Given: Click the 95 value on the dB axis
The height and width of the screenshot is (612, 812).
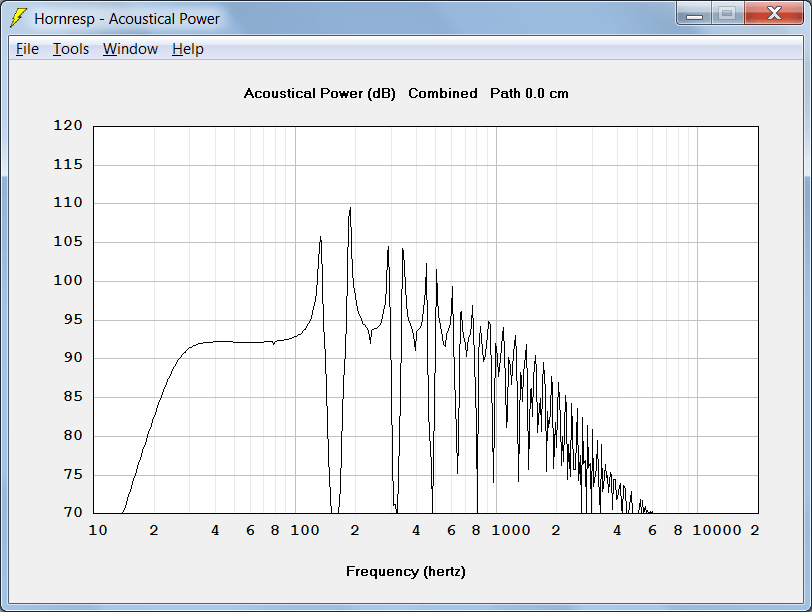Looking at the screenshot, I should coord(73,319).
